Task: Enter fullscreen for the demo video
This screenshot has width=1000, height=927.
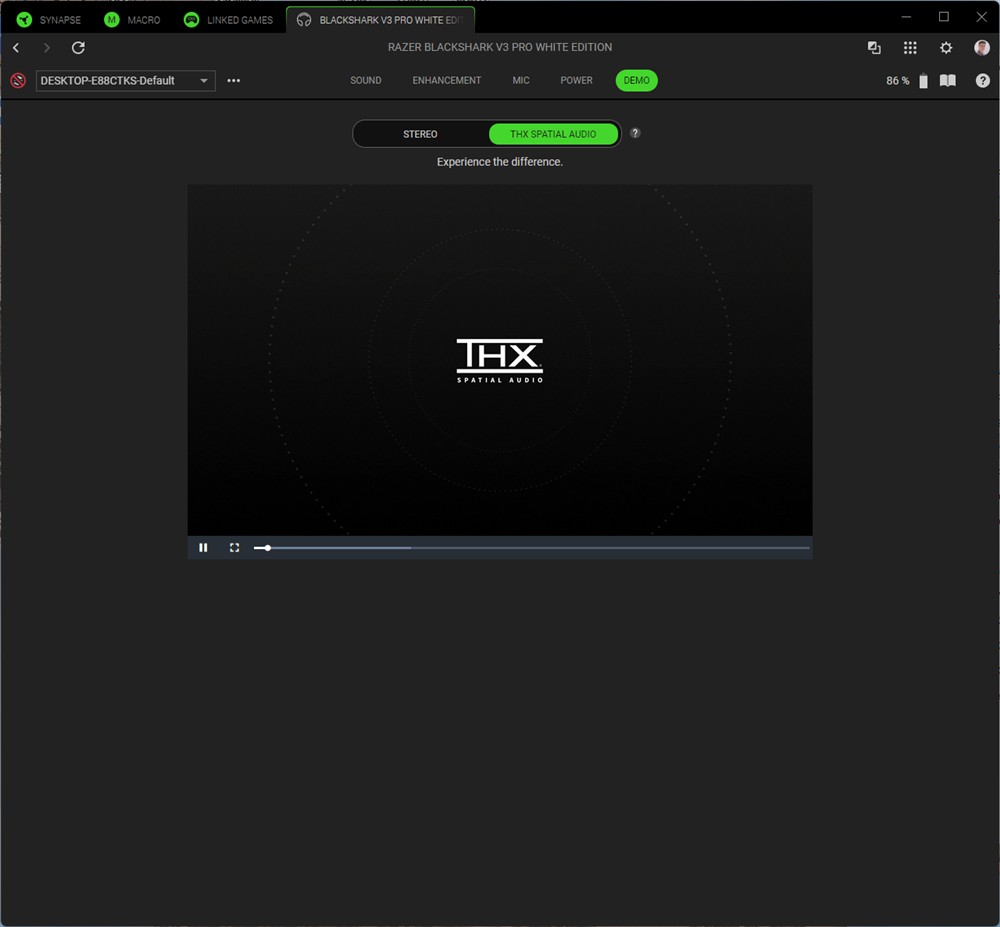Action: click(234, 548)
